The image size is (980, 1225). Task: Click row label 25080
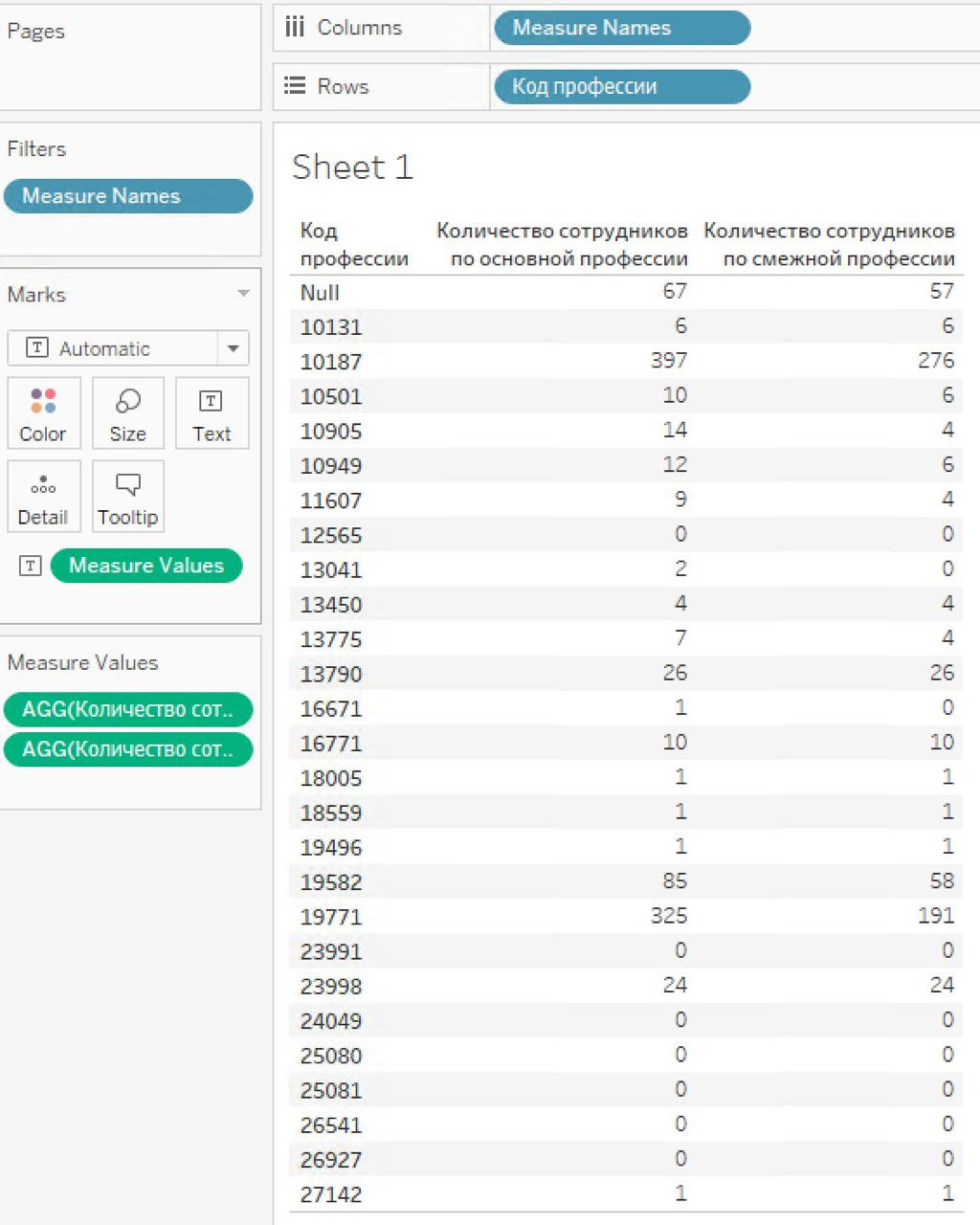[x=331, y=1056]
